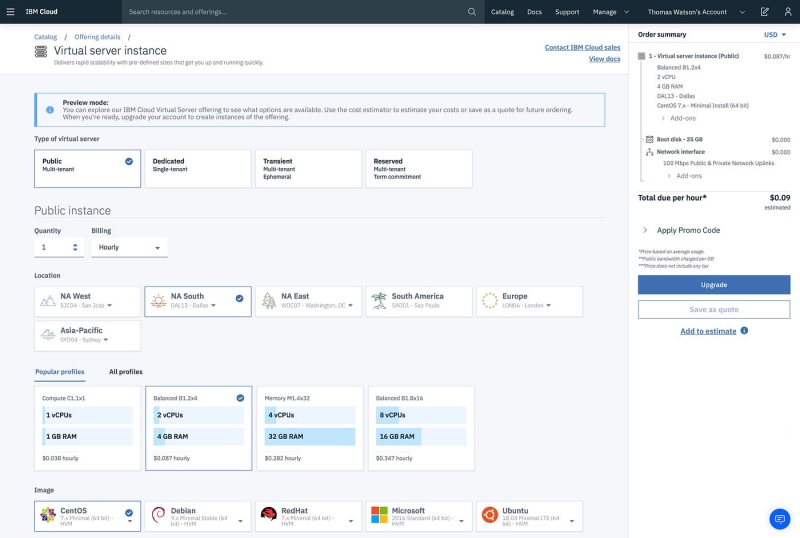Screen dimensions: 800x538
Task: Click the Microsoft Windows logo
Action: coord(379,515)
